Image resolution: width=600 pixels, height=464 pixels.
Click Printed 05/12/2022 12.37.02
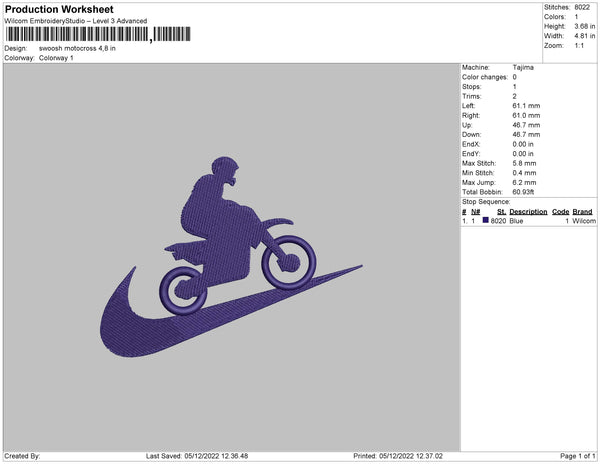[x=398, y=456]
